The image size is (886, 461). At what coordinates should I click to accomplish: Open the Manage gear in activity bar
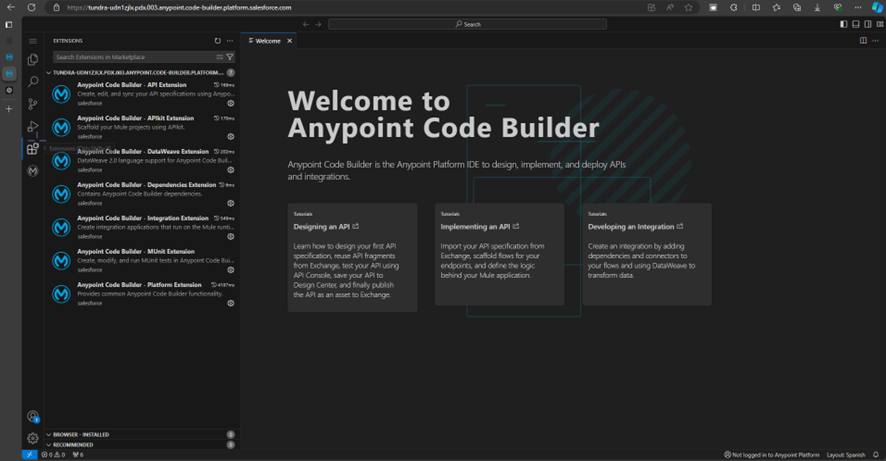(x=33, y=438)
